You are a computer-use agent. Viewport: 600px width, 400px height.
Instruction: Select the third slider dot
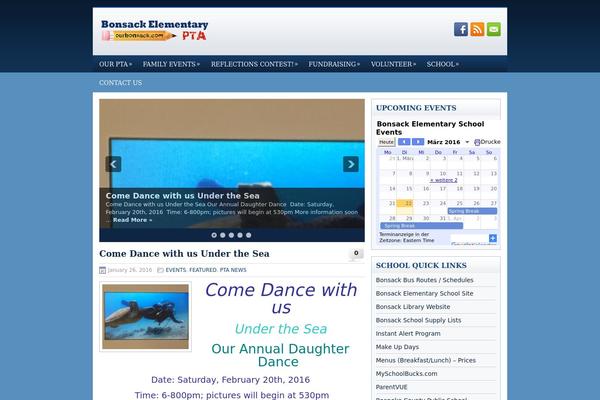232,235
